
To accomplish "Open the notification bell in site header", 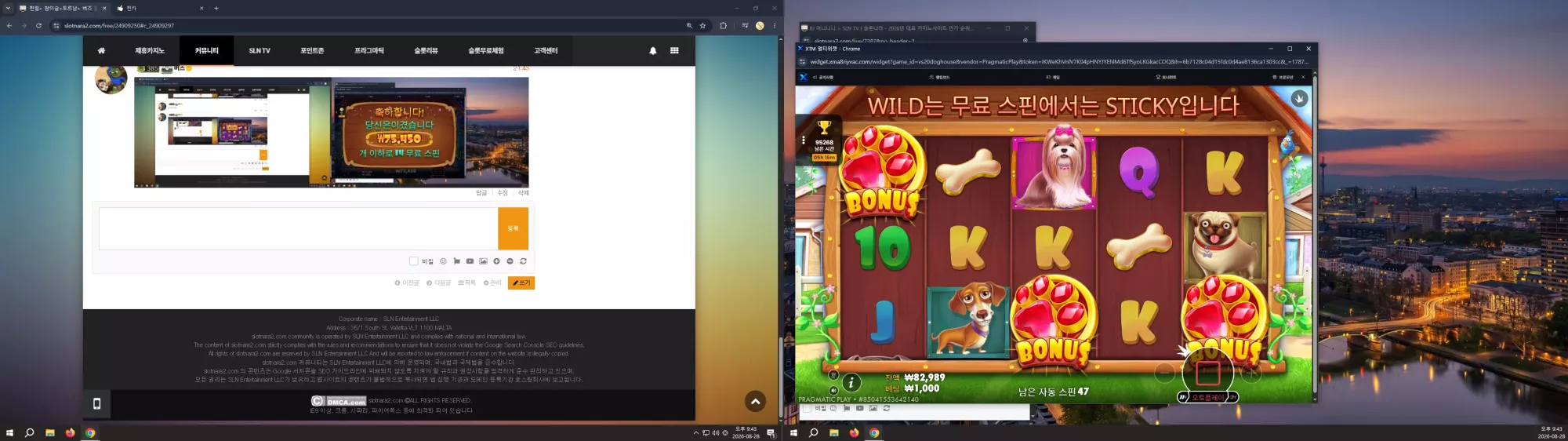I will tap(653, 50).
